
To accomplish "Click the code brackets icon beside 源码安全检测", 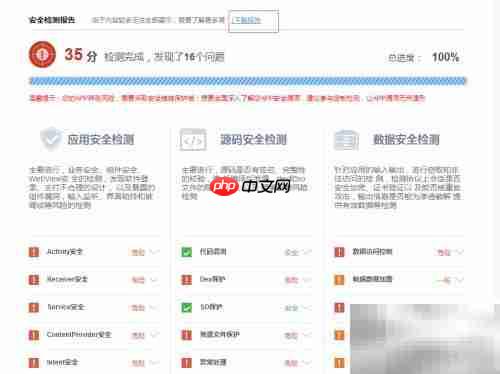I will coord(193,140).
